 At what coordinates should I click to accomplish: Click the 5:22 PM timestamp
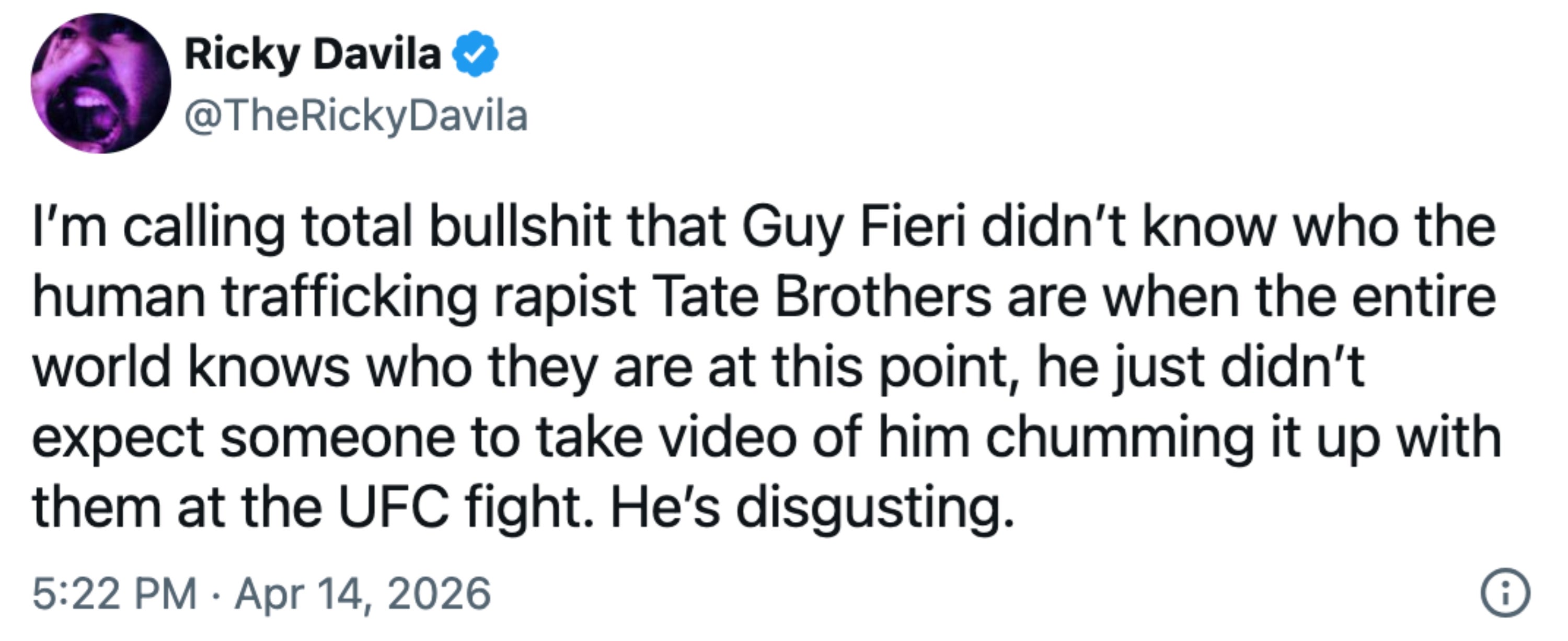coord(114,593)
